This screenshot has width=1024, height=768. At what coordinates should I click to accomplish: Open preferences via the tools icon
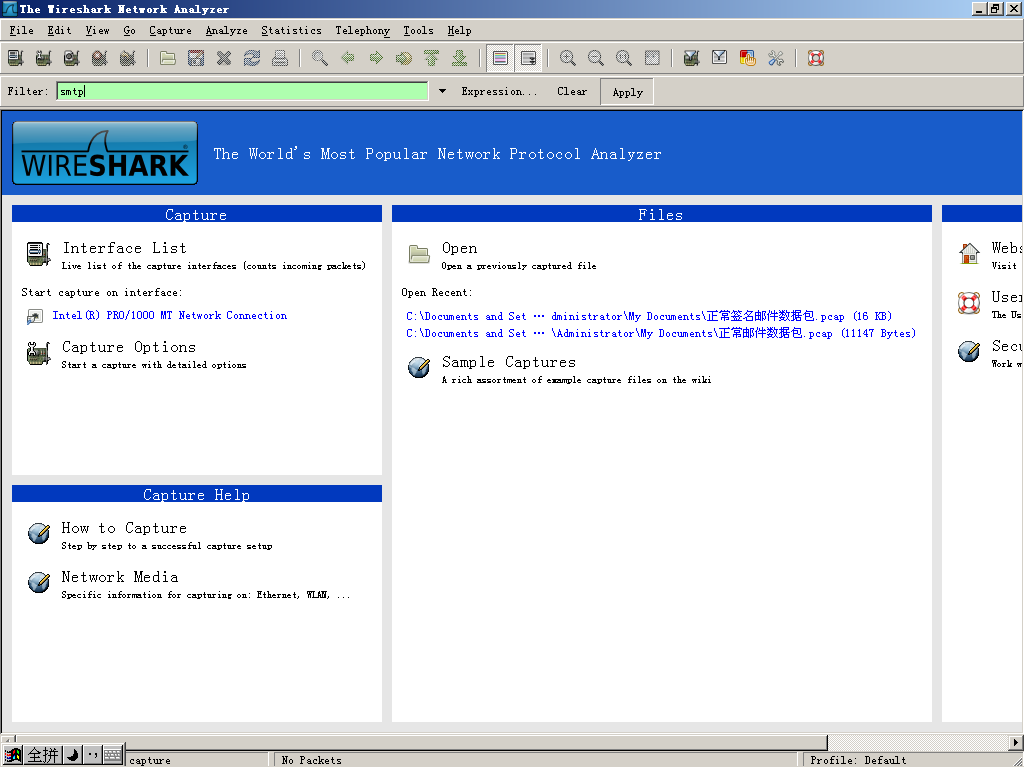pyautogui.click(x=776, y=58)
